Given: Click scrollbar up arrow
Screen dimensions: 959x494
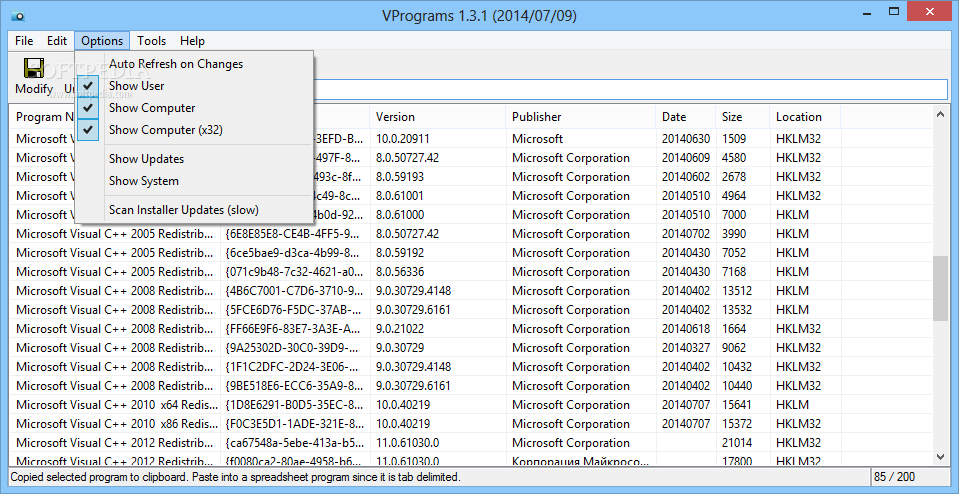Looking at the screenshot, I should point(941,114).
